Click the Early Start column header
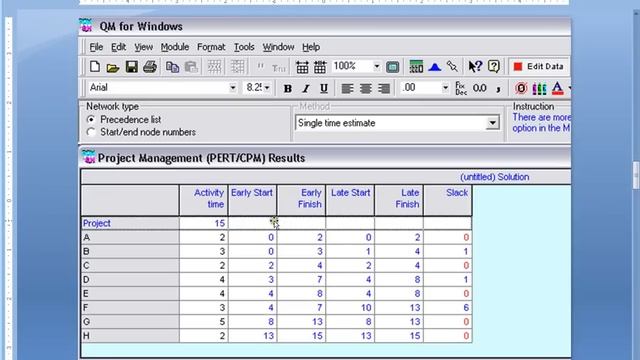 252,200
